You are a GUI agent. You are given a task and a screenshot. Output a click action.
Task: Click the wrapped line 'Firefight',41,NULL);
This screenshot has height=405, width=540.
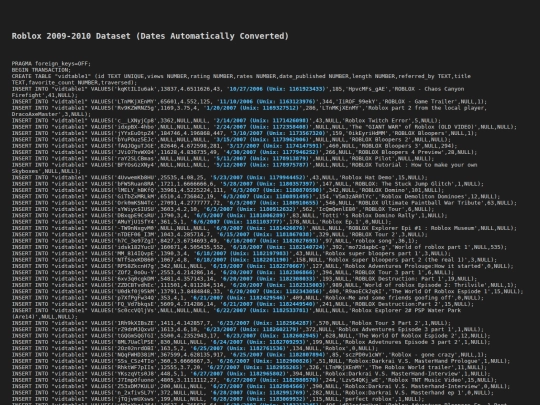point(45,95)
